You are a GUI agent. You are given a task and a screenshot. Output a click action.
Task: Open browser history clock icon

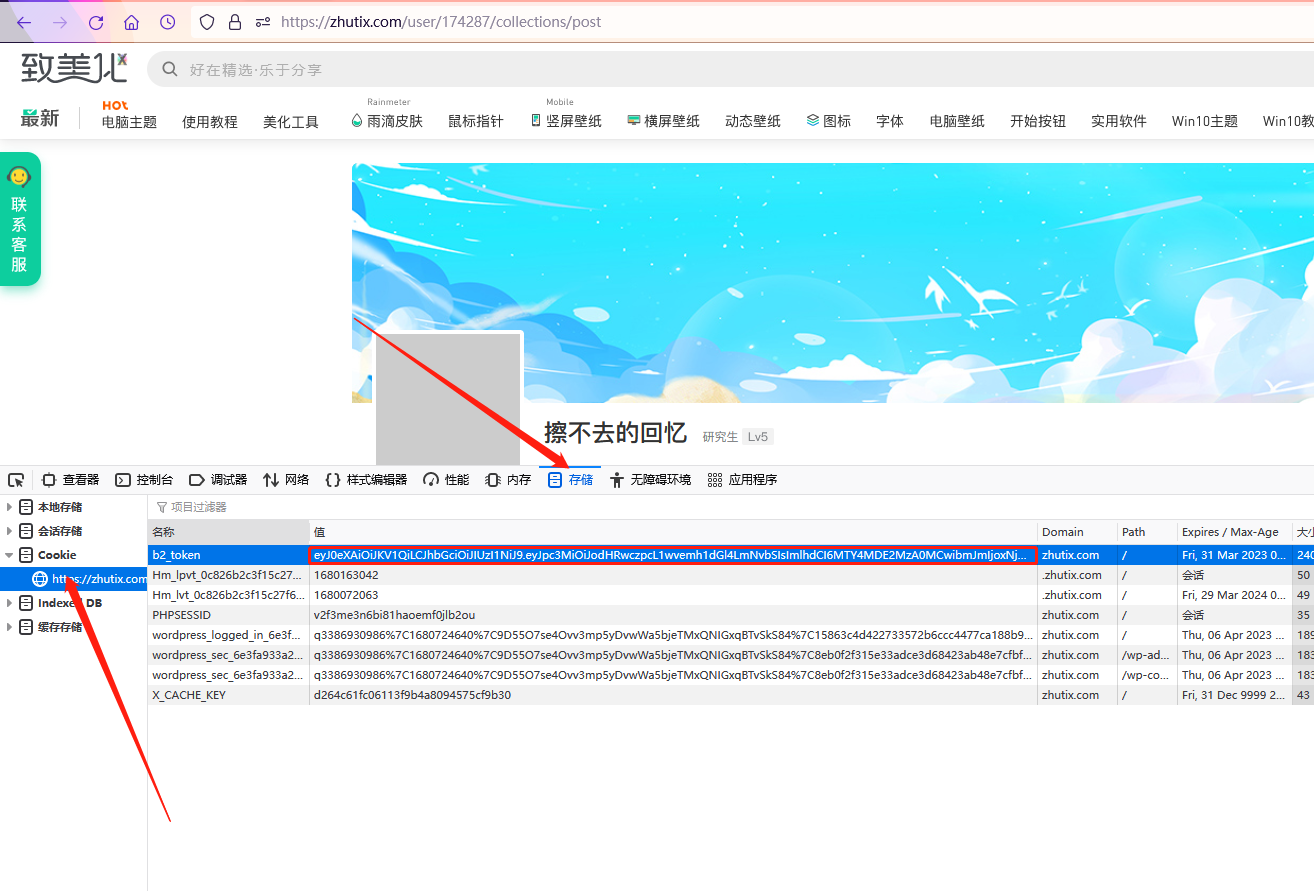(x=167, y=22)
